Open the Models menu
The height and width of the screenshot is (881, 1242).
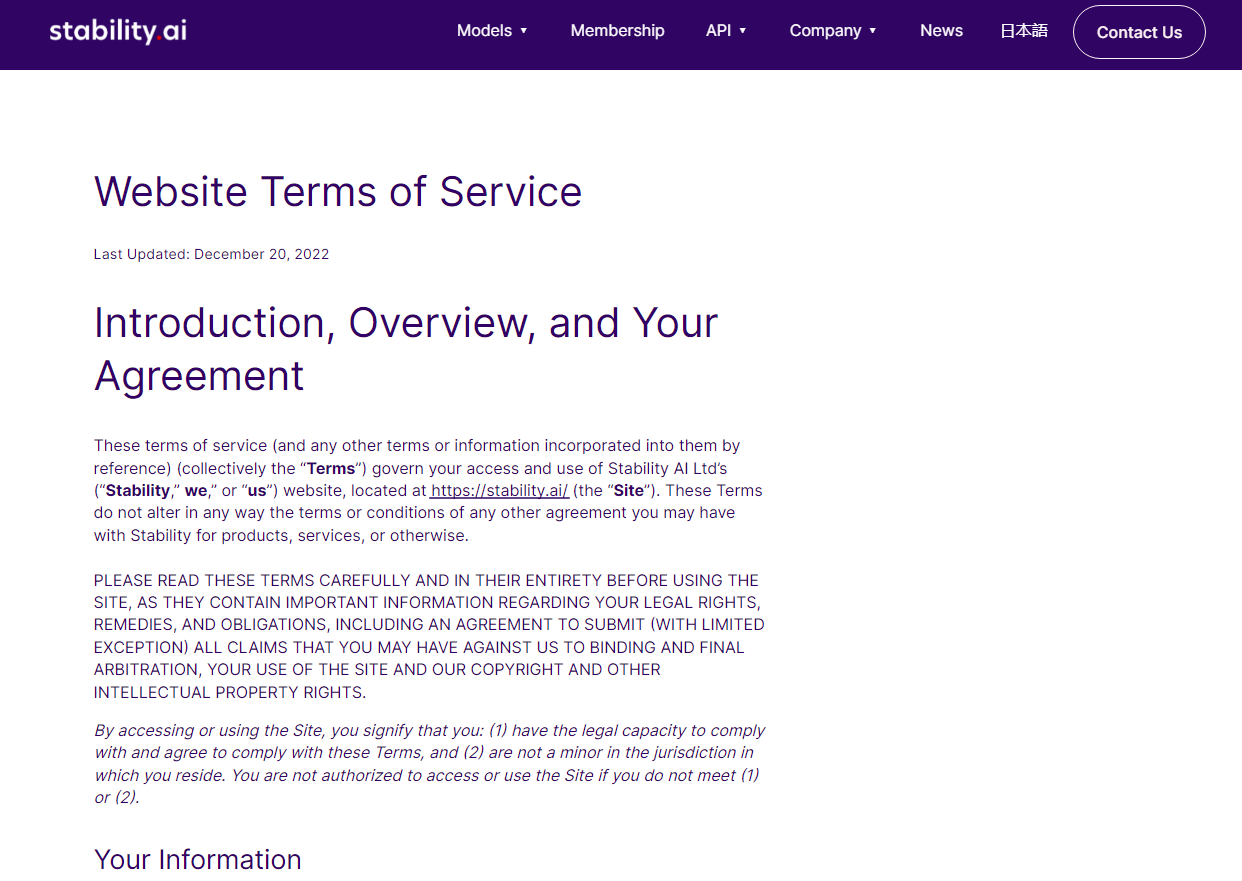[x=484, y=31]
